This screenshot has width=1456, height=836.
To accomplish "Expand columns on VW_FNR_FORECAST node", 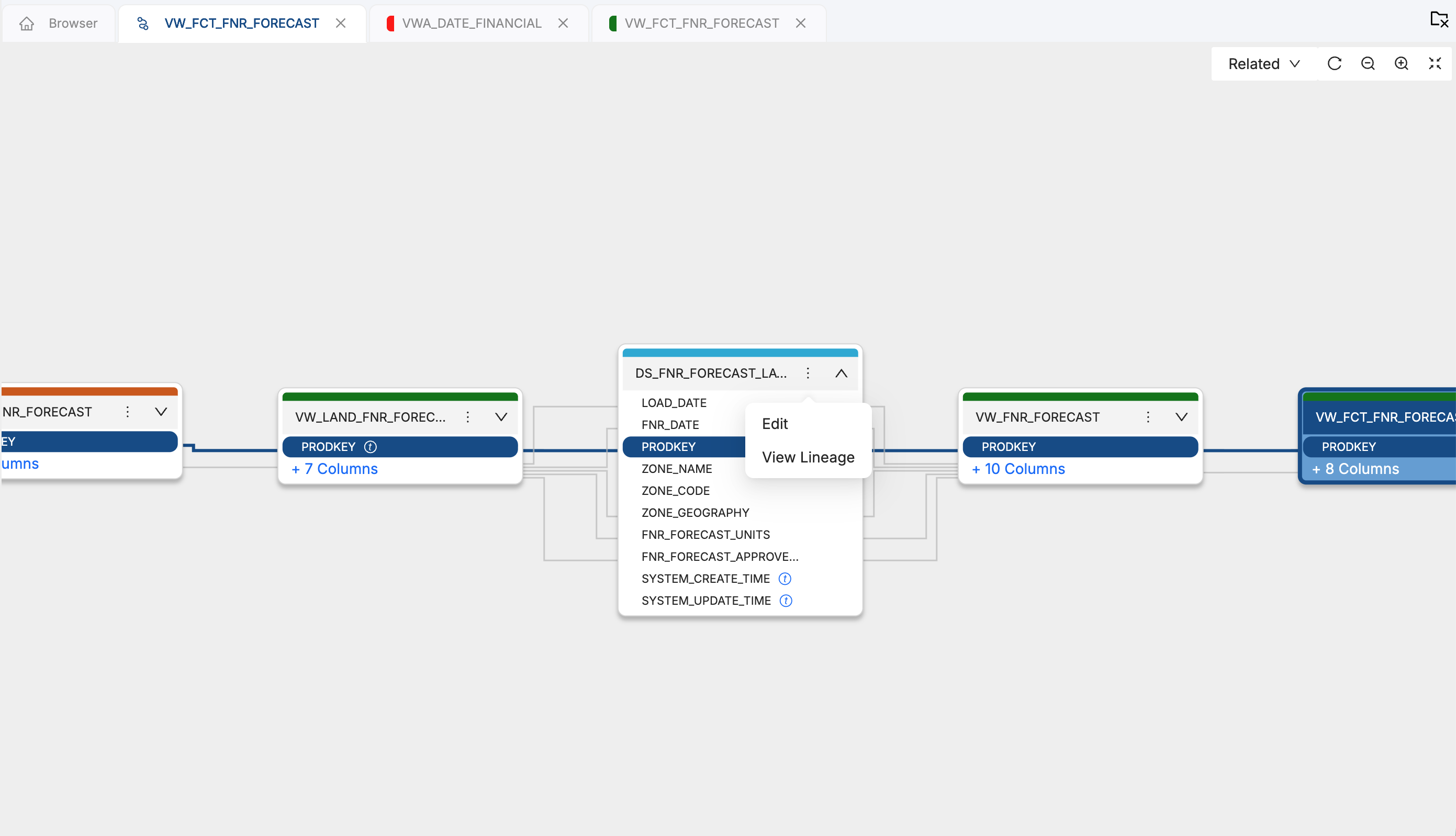I will 1181,417.
